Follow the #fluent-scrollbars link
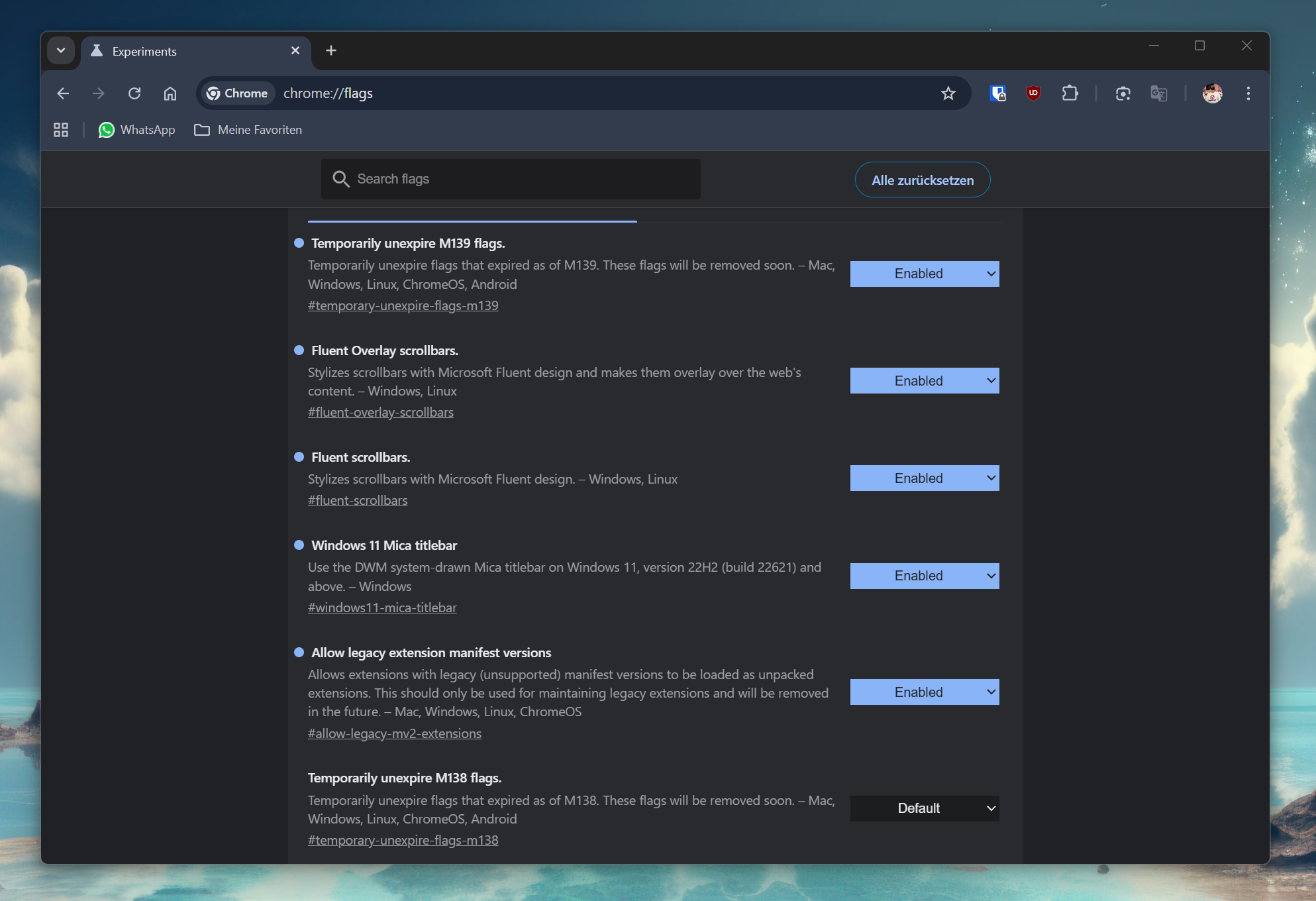1316x901 pixels. pos(358,500)
